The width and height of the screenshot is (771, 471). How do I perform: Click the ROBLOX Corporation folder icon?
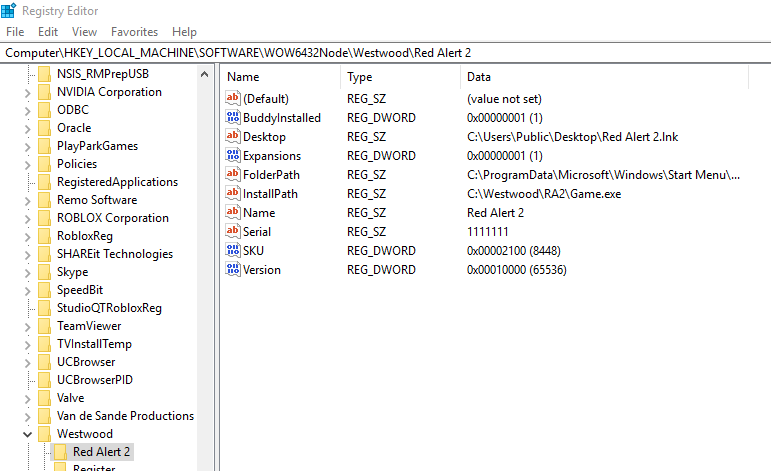44,218
